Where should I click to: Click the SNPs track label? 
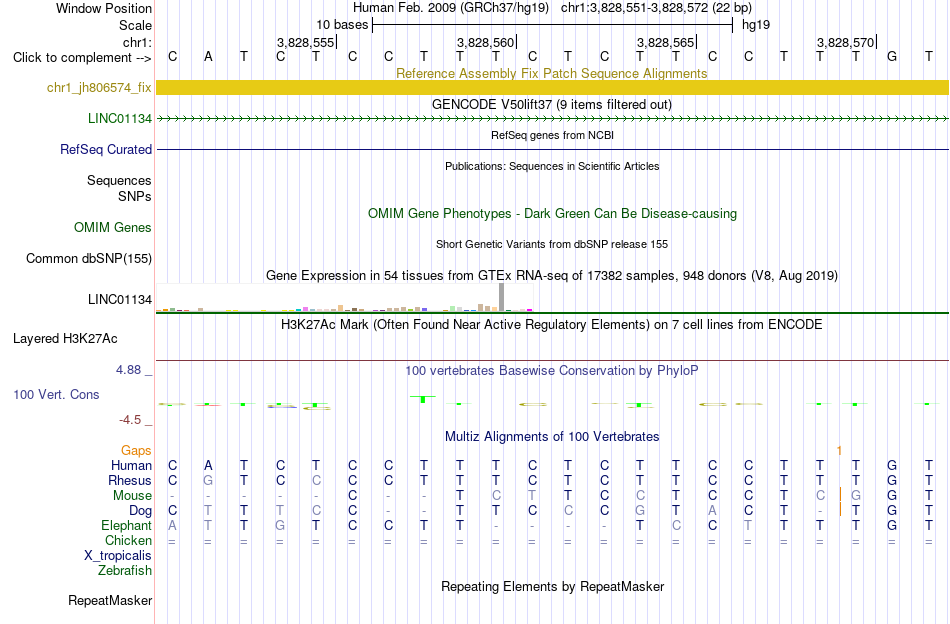[x=135, y=196]
